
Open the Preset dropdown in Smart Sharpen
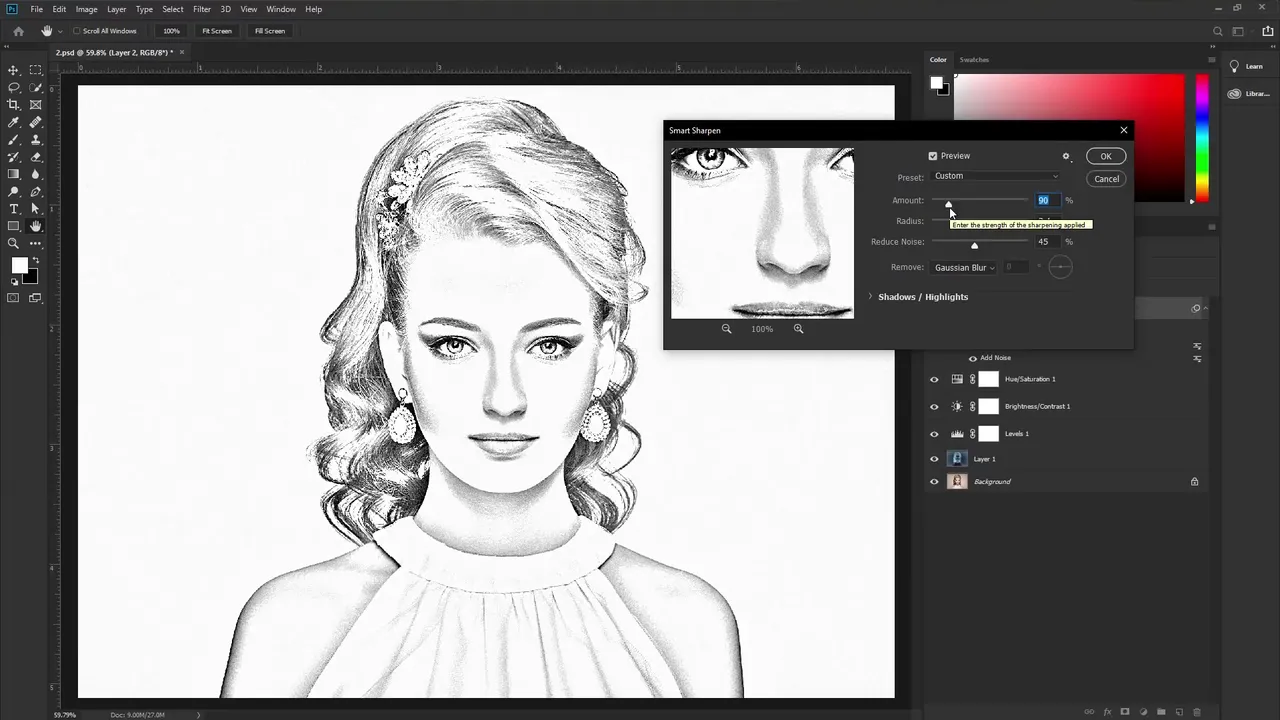pyautogui.click(x=996, y=176)
